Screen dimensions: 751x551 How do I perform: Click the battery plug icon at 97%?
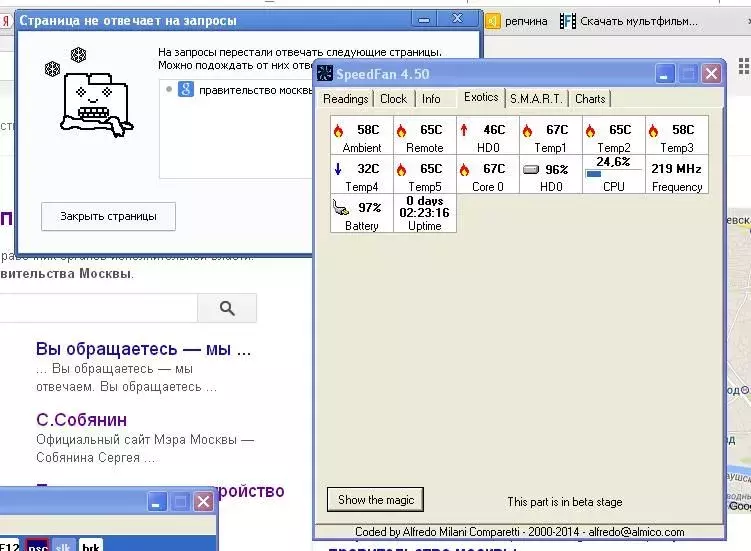pos(341,207)
